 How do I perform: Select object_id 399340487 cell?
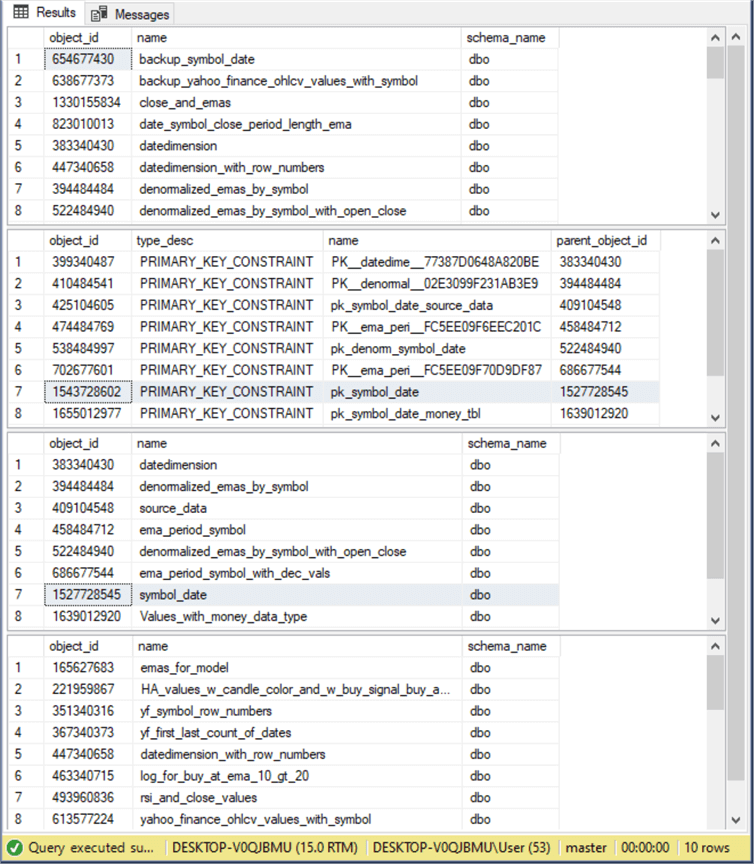coord(88,262)
